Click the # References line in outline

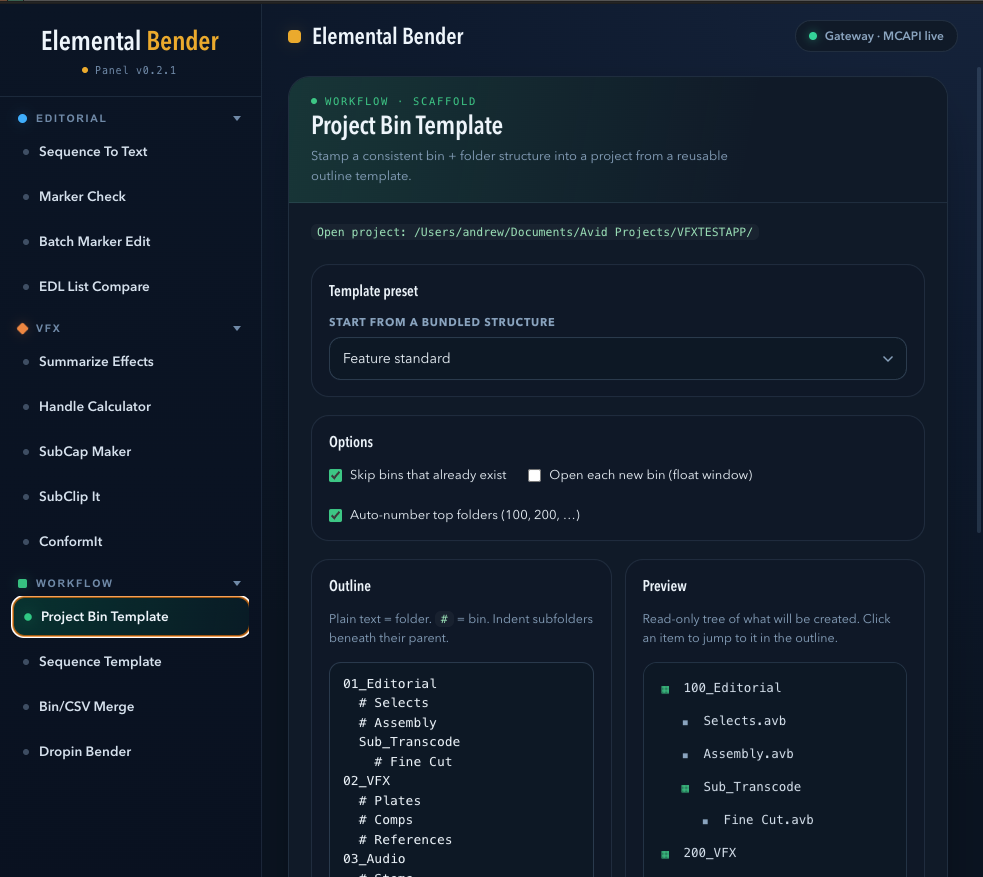coord(405,840)
